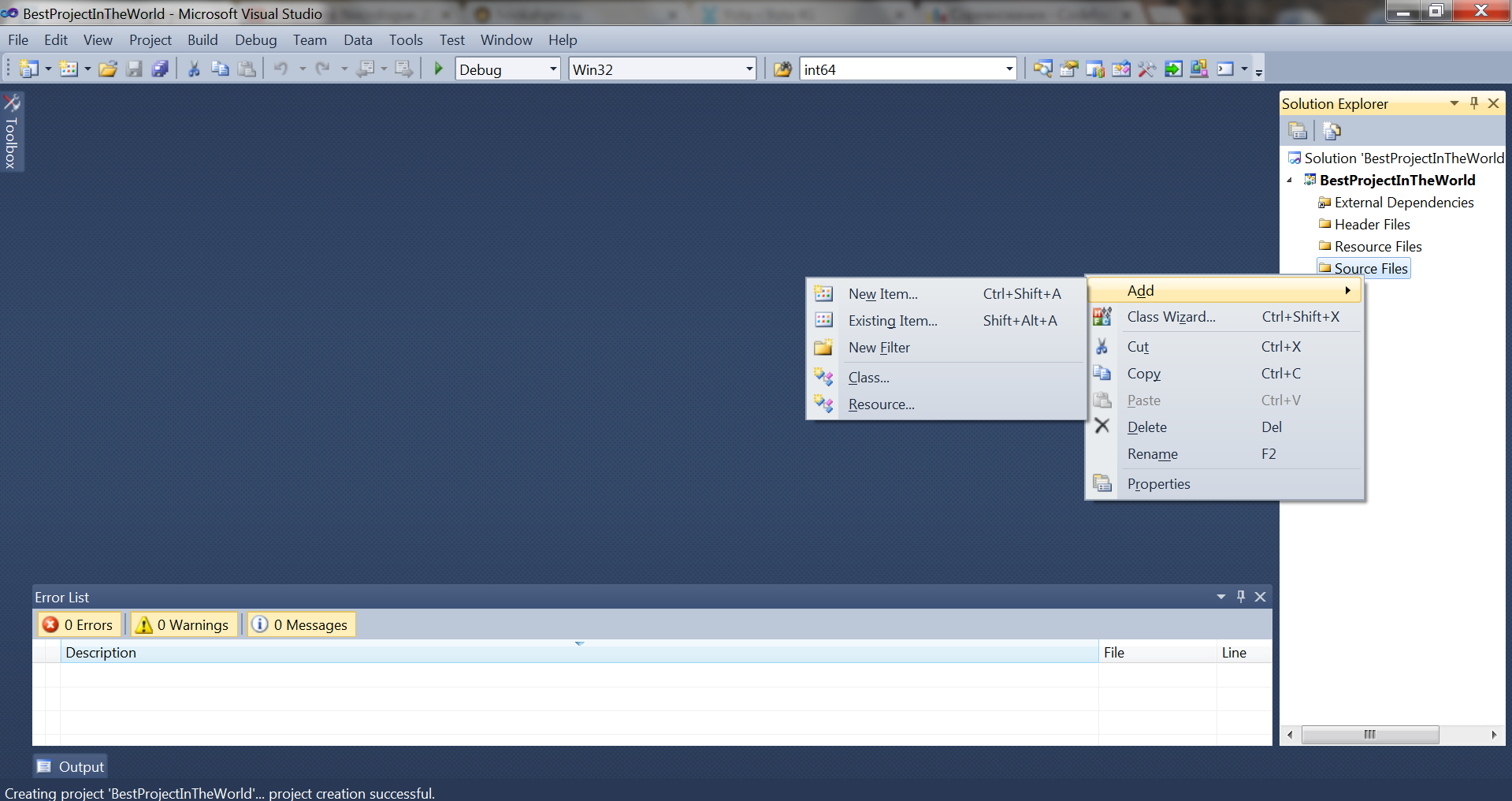Viewport: 1512px width, 801px height.
Task: Choose Class... from Add submenu
Action: tap(946, 378)
